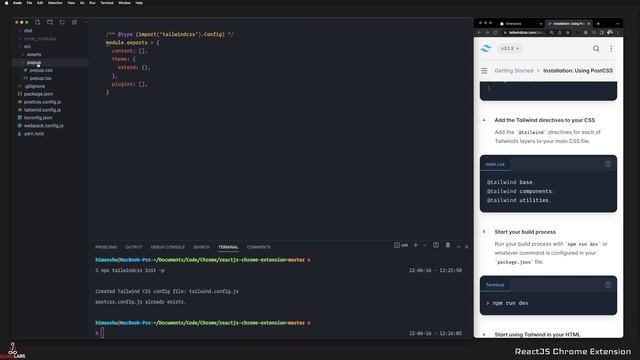Select the TERMINAL panel tab
Viewport: 640px width, 360px height.
pyautogui.click(x=228, y=247)
